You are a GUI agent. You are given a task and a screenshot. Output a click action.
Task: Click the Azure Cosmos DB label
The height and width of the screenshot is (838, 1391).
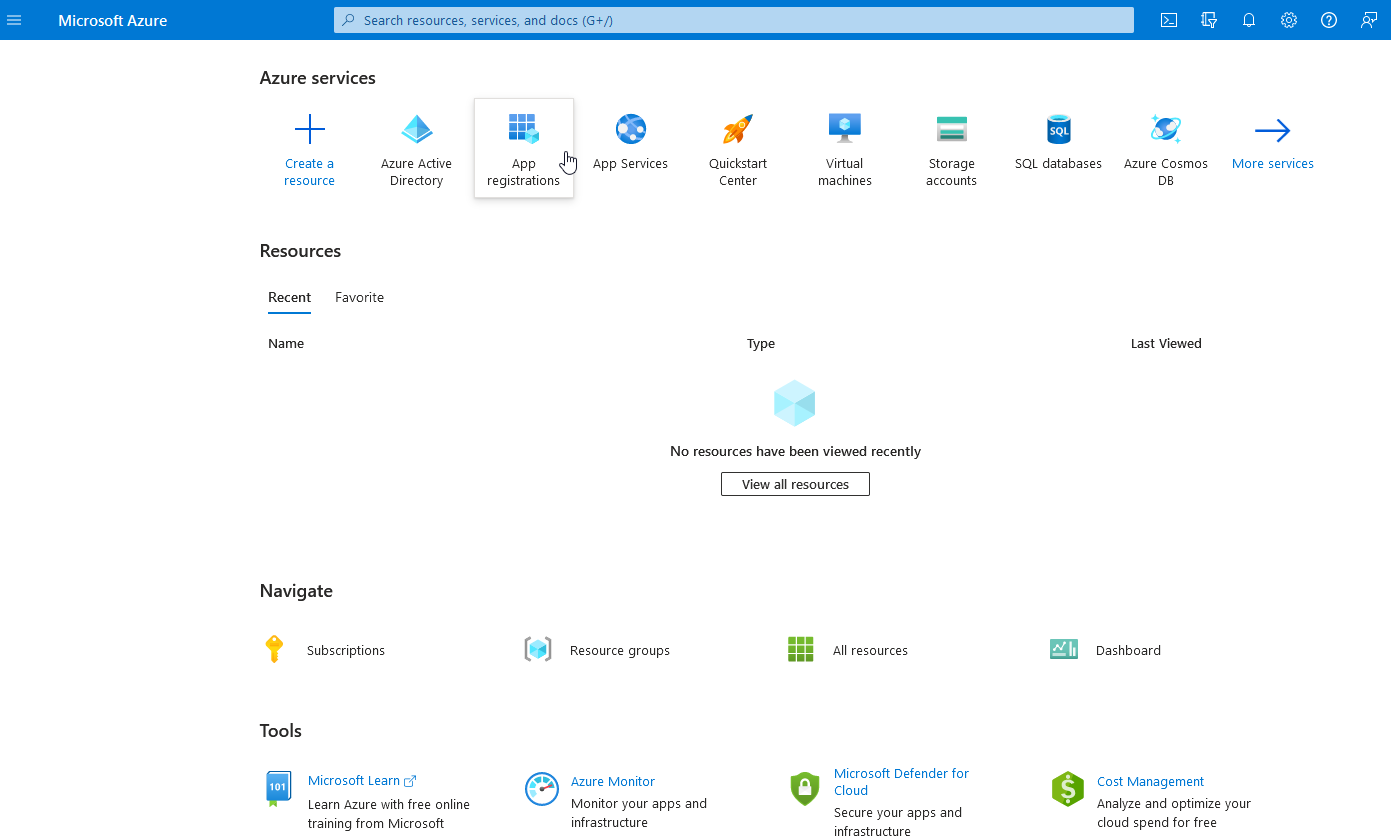[1166, 172]
